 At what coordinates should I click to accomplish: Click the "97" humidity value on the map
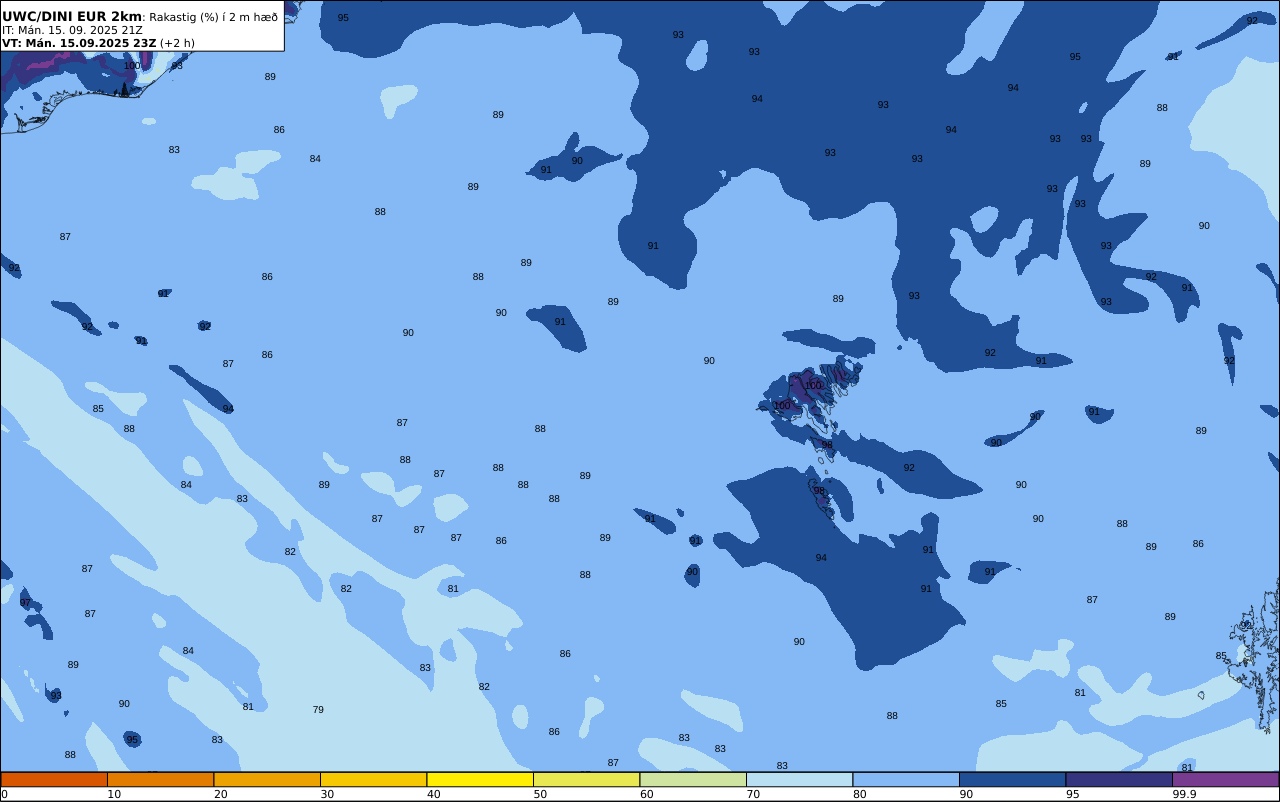tap(25, 603)
